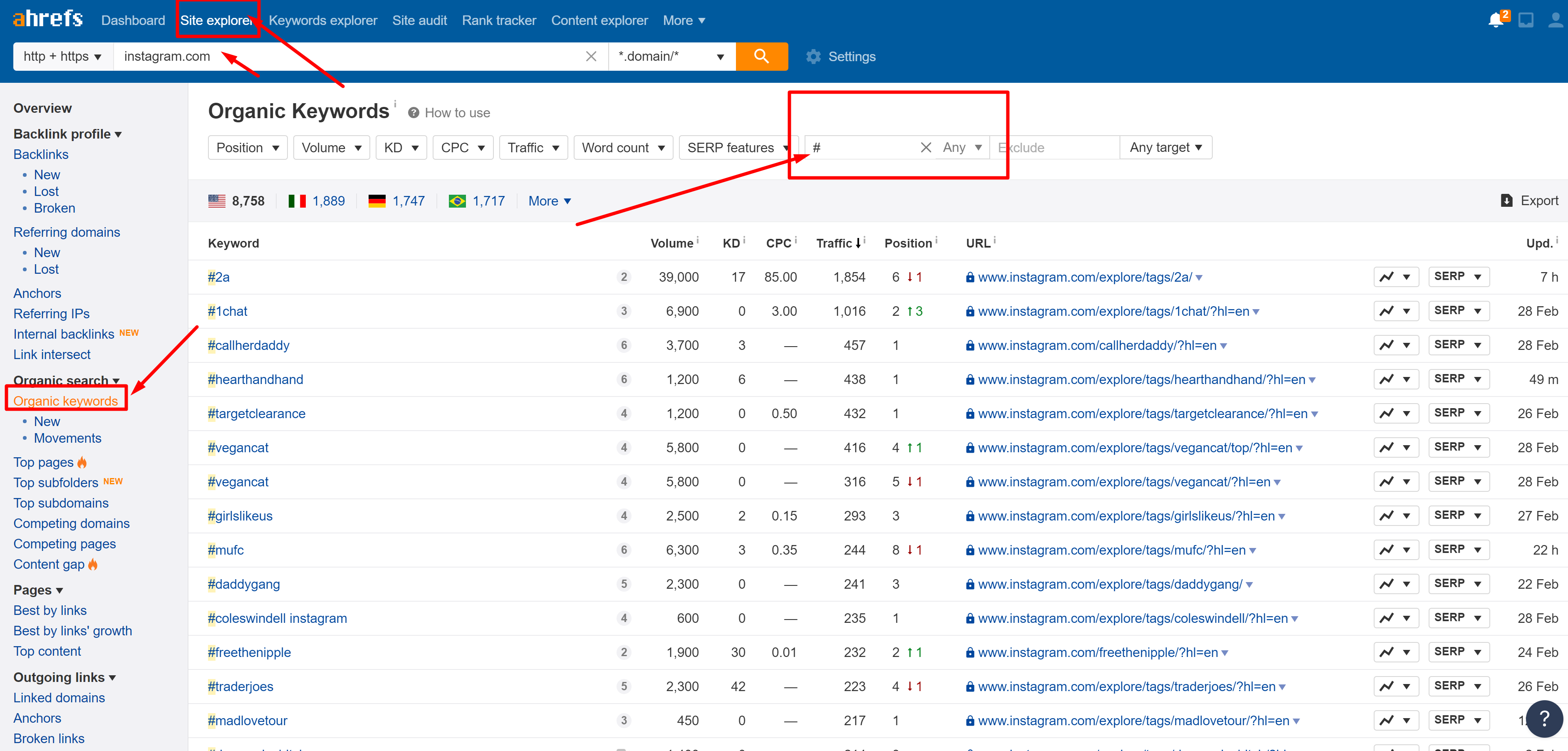Clear the instagram.com domain input
The height and width of the screenshot is (751, 1568).
tap(590, 57)
